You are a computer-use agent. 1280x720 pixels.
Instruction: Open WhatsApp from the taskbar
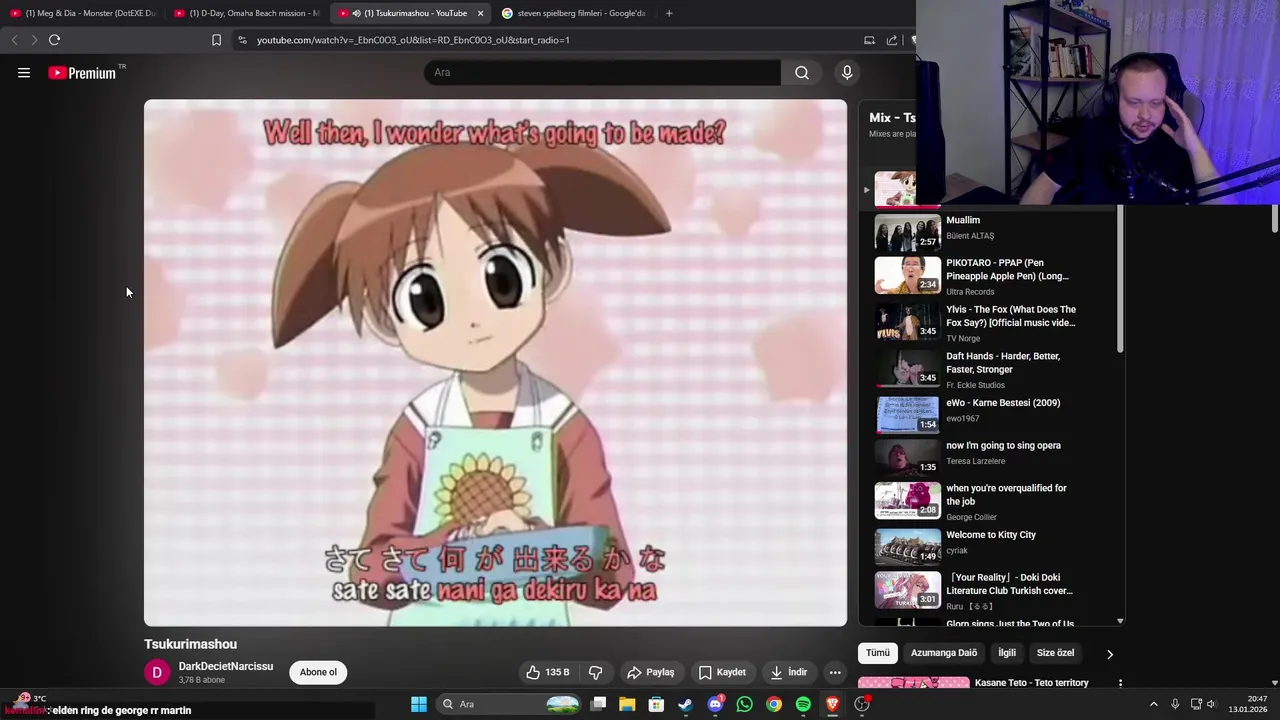pyautogui.click(x=744, y=704)
